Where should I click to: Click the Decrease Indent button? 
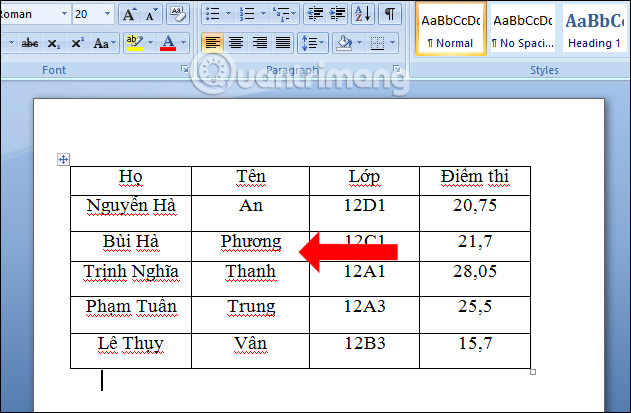tap(315, 14)
